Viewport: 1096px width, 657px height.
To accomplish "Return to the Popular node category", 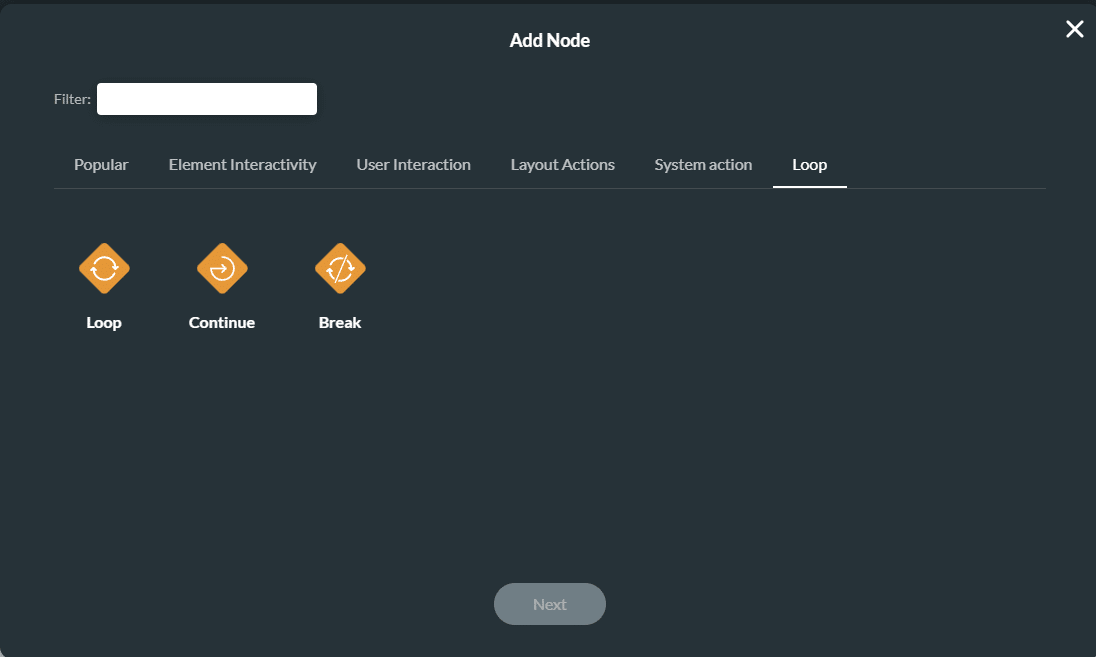I will click(x=101, y=164).
